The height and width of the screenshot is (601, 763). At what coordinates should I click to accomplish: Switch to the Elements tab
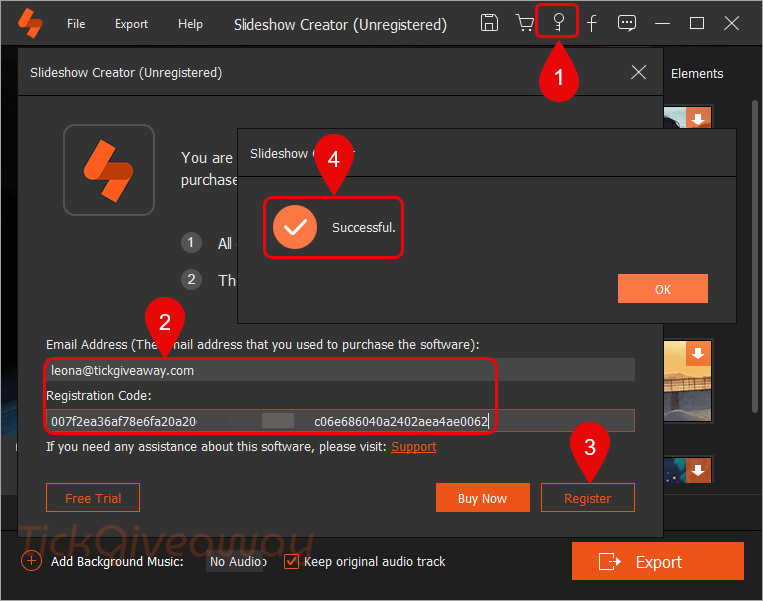(697, 73)
